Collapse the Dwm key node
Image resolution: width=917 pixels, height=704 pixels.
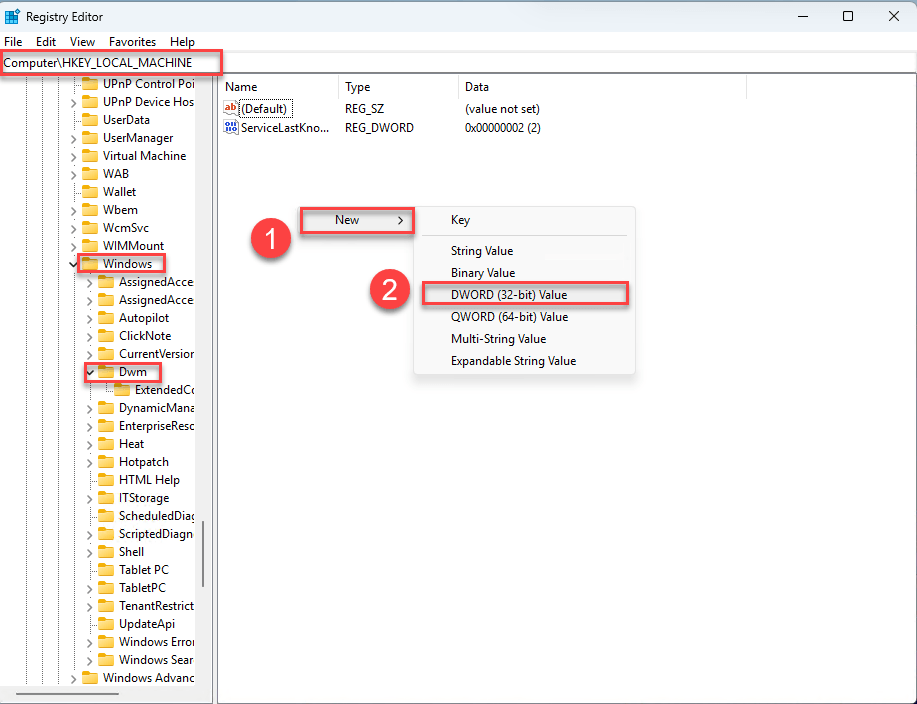pyautogui.click(x=89, y=372)
